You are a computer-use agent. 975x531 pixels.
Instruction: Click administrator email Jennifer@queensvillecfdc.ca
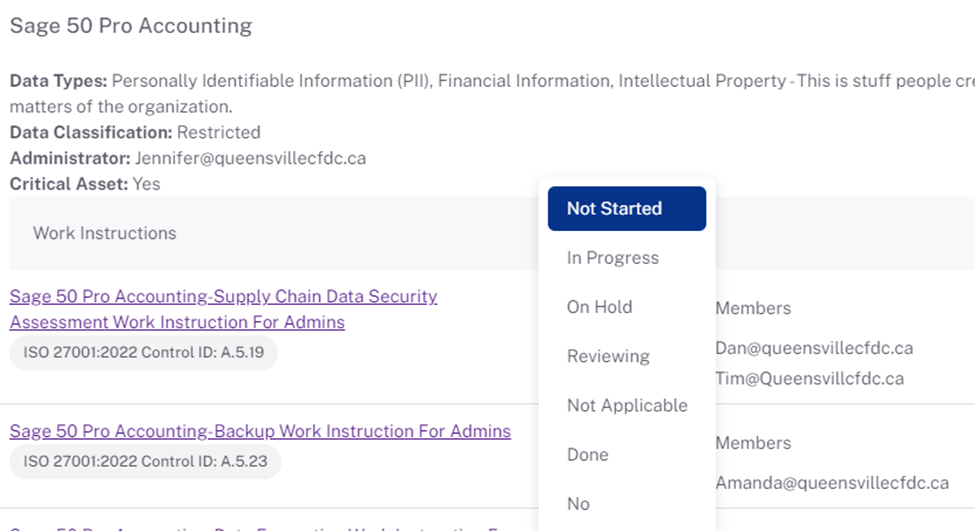click(250, 158)
